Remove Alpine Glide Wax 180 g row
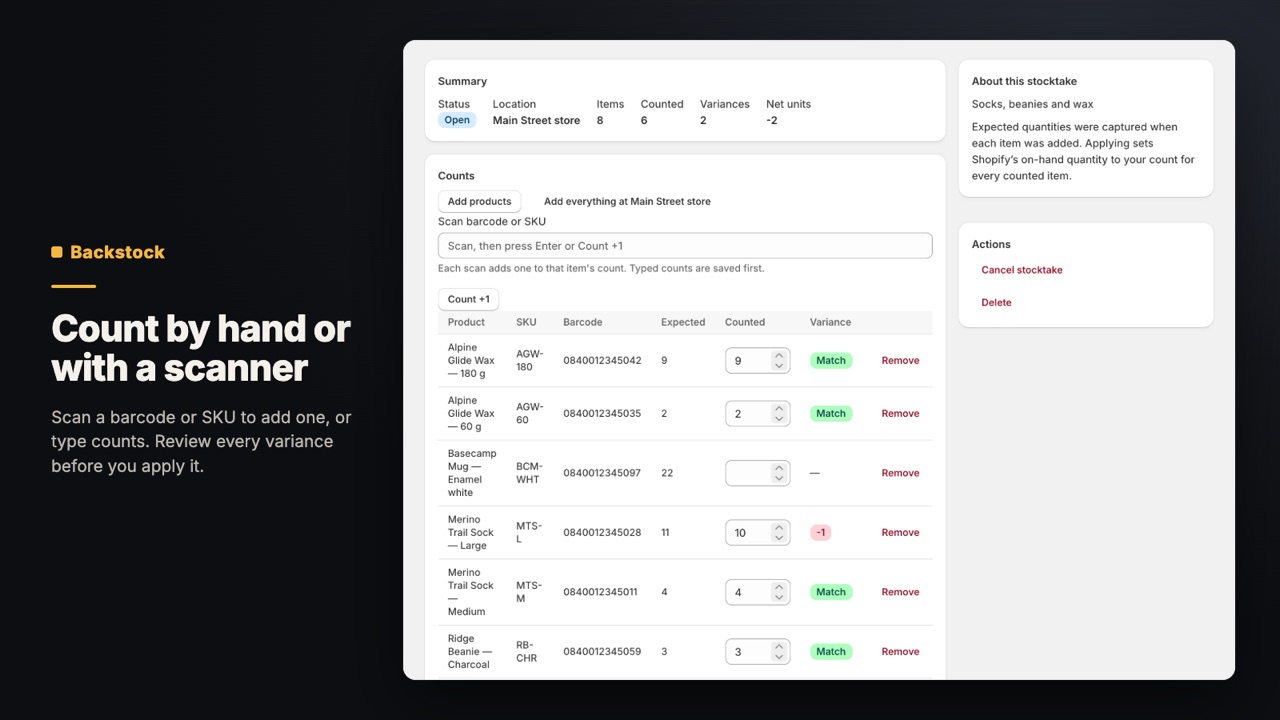The width and height of the screenshot is (1280, 720). (900, 361)
